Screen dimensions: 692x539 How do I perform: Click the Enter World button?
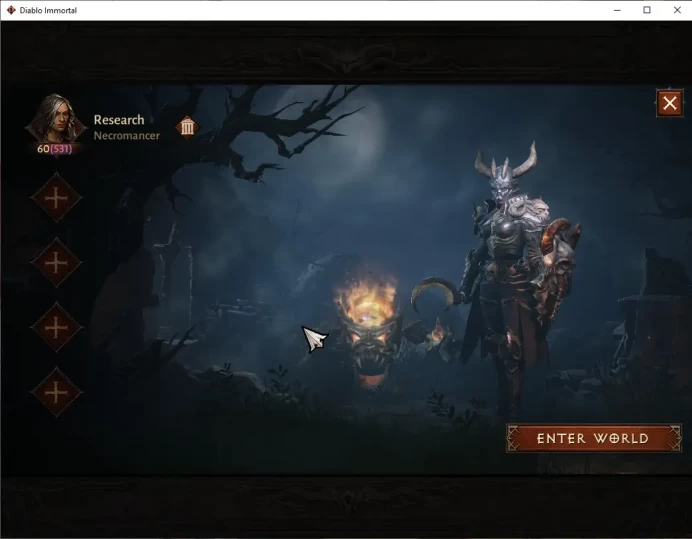(594, 438)
